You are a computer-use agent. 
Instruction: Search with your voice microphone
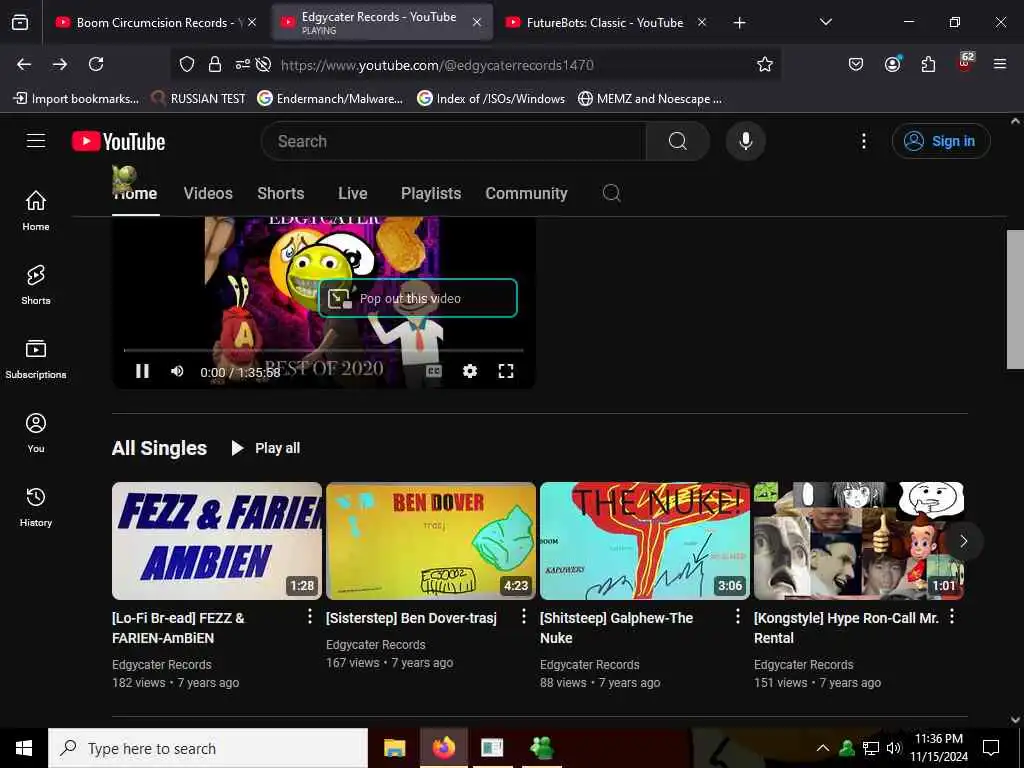click(x=745, y=141)
